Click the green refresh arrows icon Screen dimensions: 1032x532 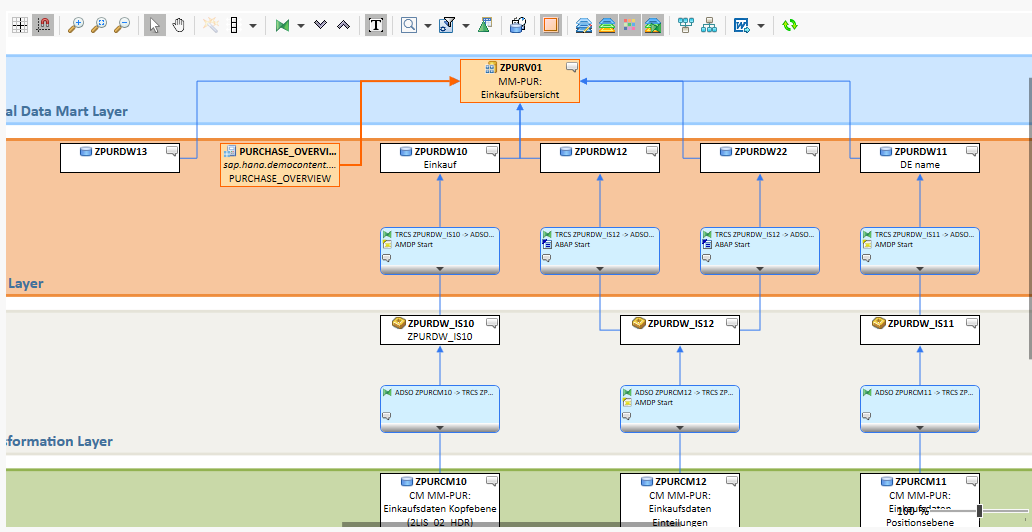pyautogui.click(x=790, y=25)
